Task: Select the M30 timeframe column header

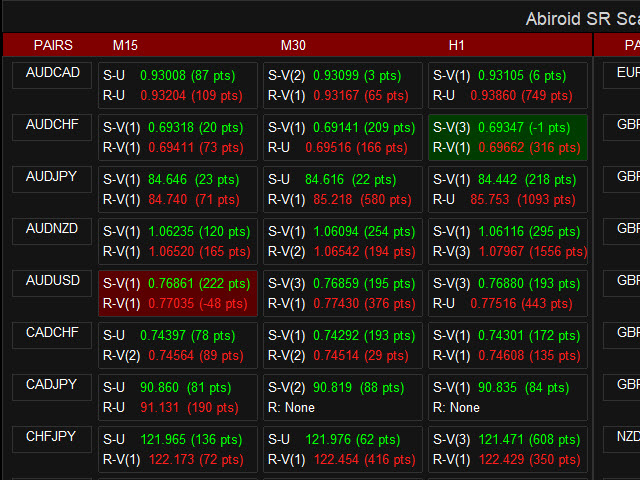Action: (x=293, y=45)
